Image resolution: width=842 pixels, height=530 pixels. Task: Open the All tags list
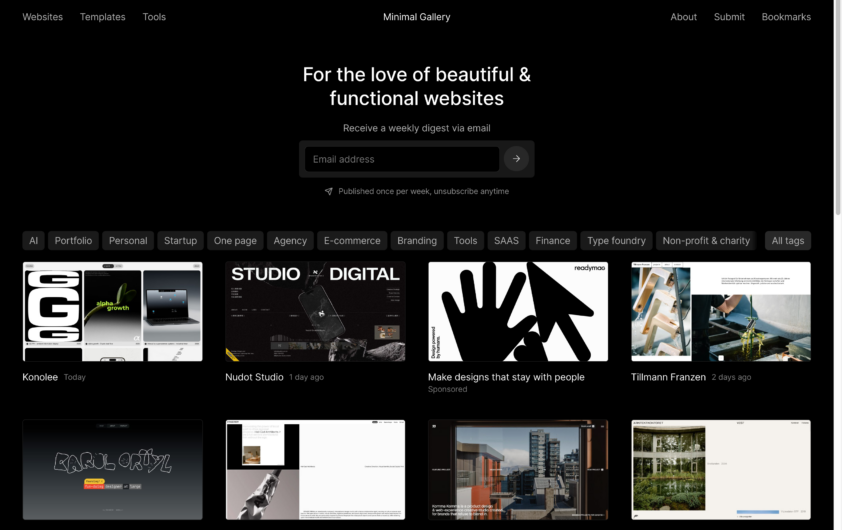[x=788, y=241]
